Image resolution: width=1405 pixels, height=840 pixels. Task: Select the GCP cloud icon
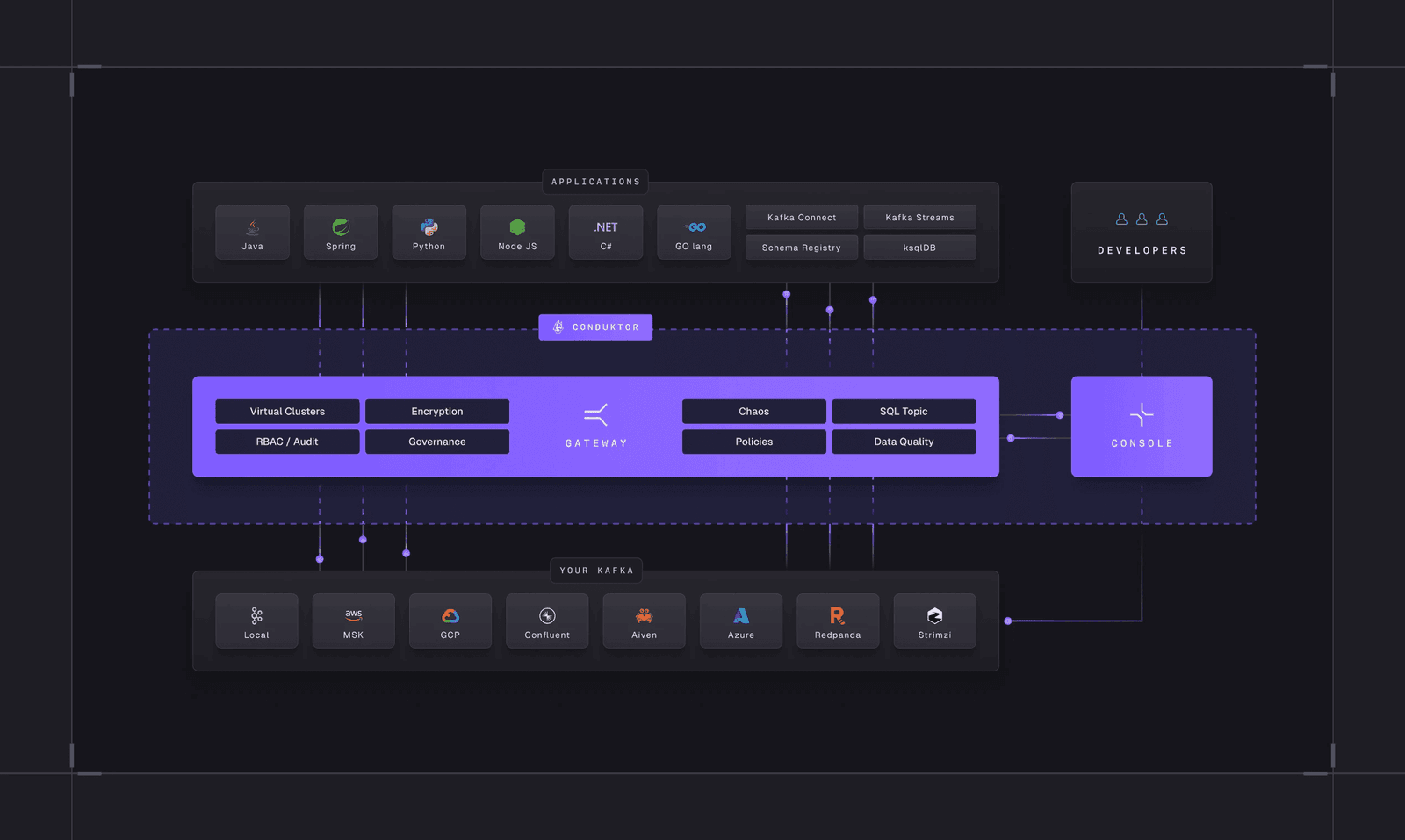click(450, 616)
